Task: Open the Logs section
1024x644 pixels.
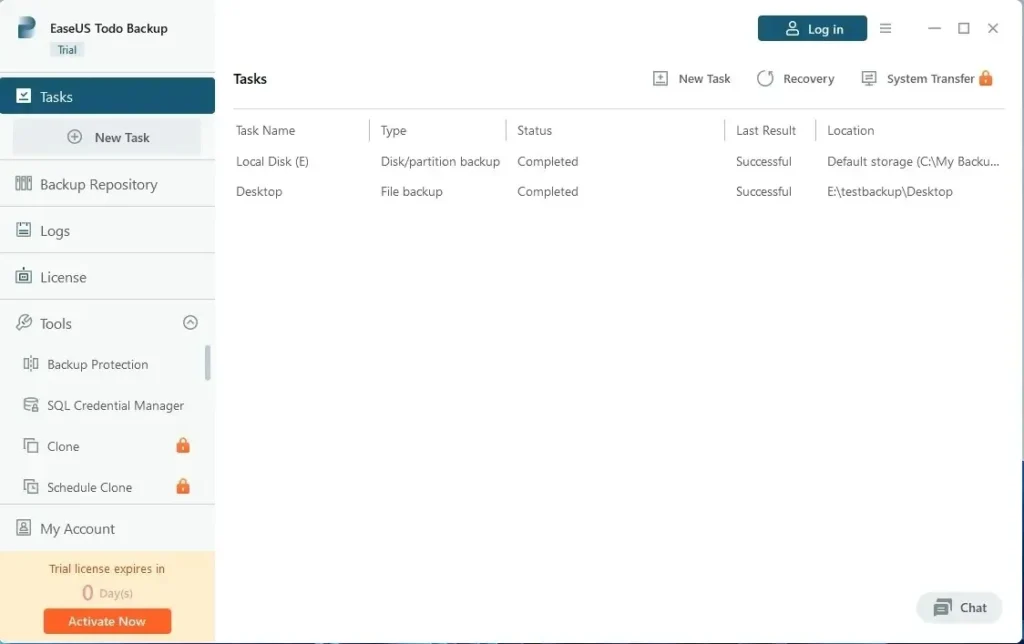Action: 56,230
